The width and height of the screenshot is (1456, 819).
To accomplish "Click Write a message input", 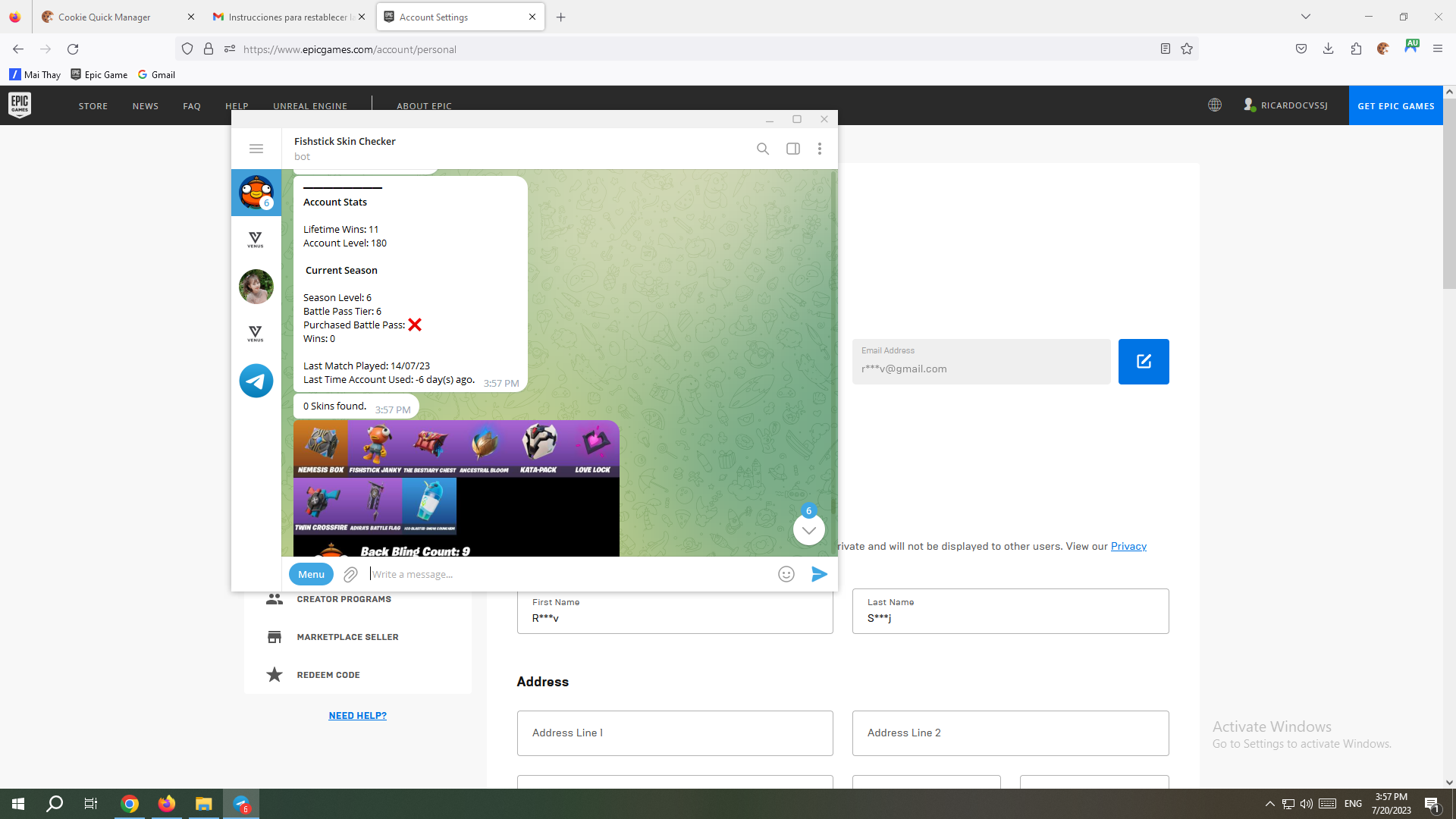I will (x=569, y=574).
